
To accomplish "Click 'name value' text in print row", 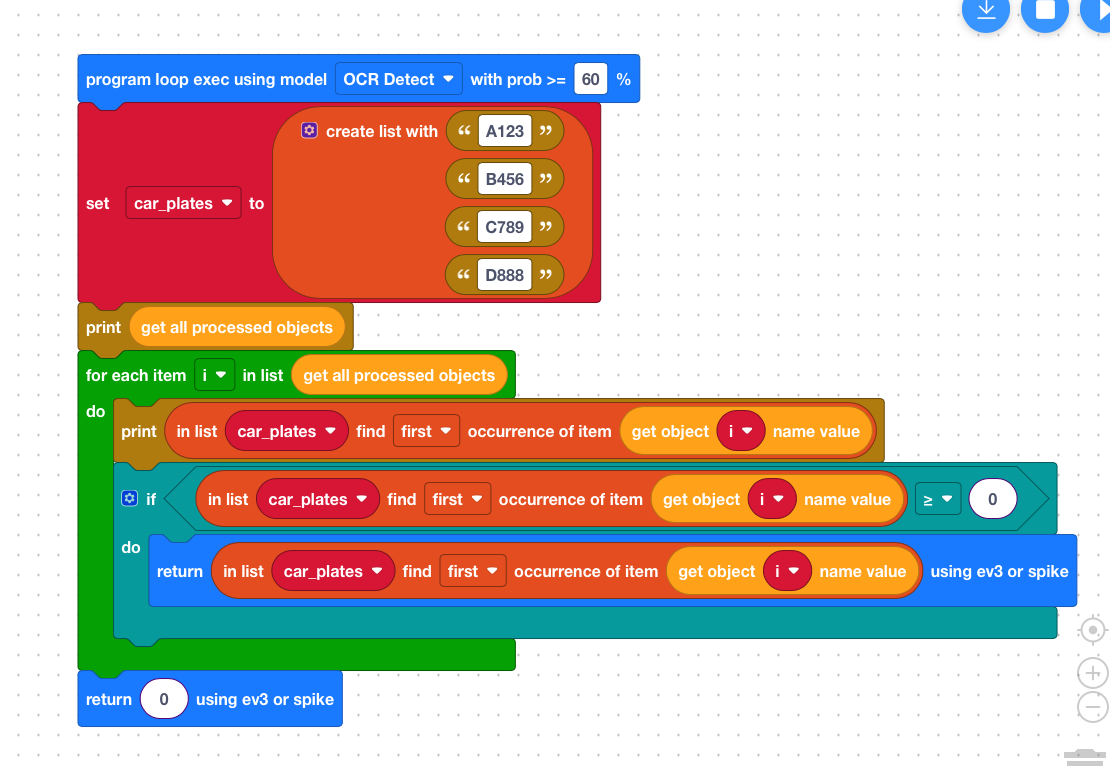I will pyautogui.click(x=816, y=431).
